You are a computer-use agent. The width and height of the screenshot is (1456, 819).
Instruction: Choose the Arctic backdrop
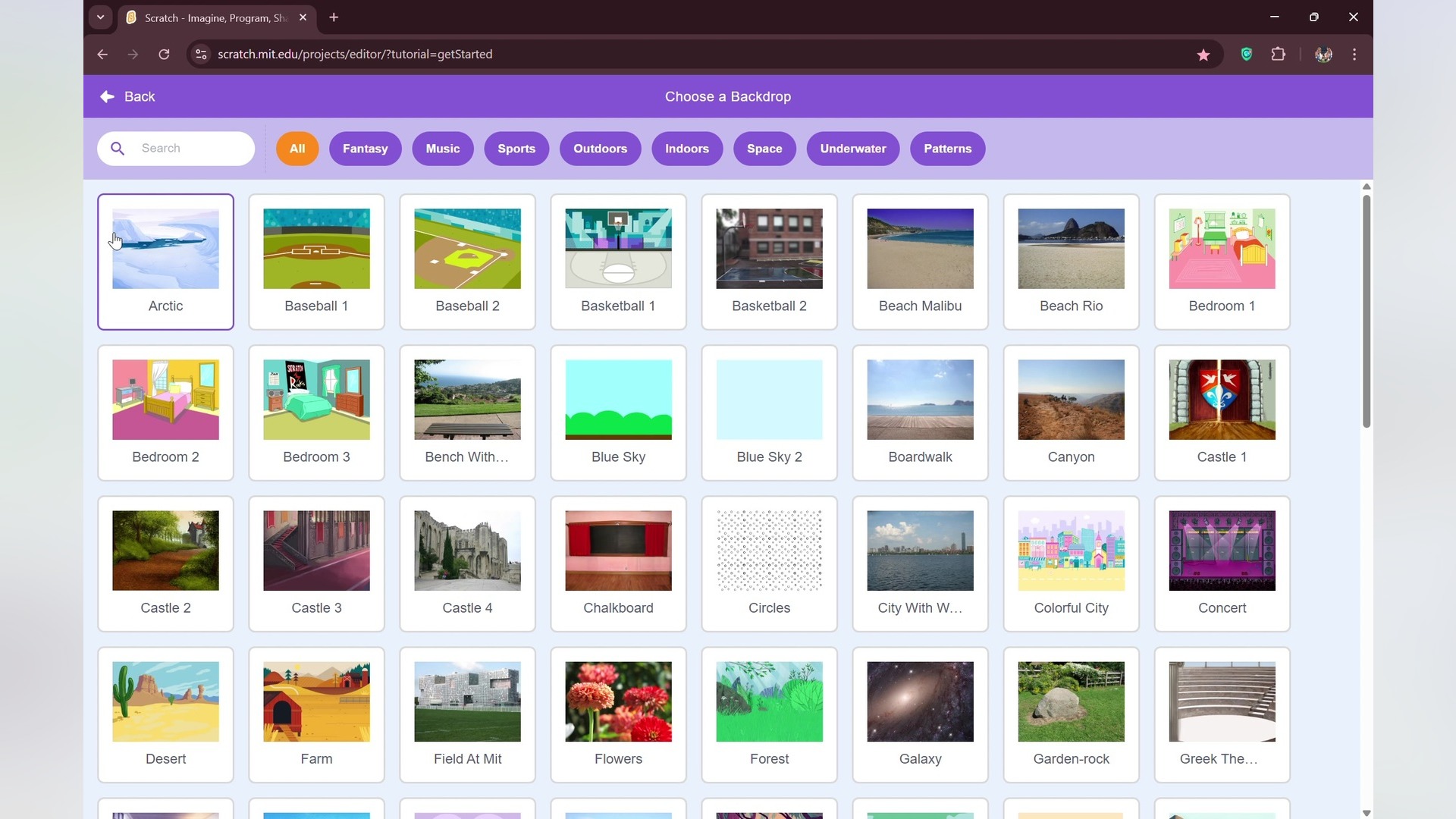click(x=165, y=262)
